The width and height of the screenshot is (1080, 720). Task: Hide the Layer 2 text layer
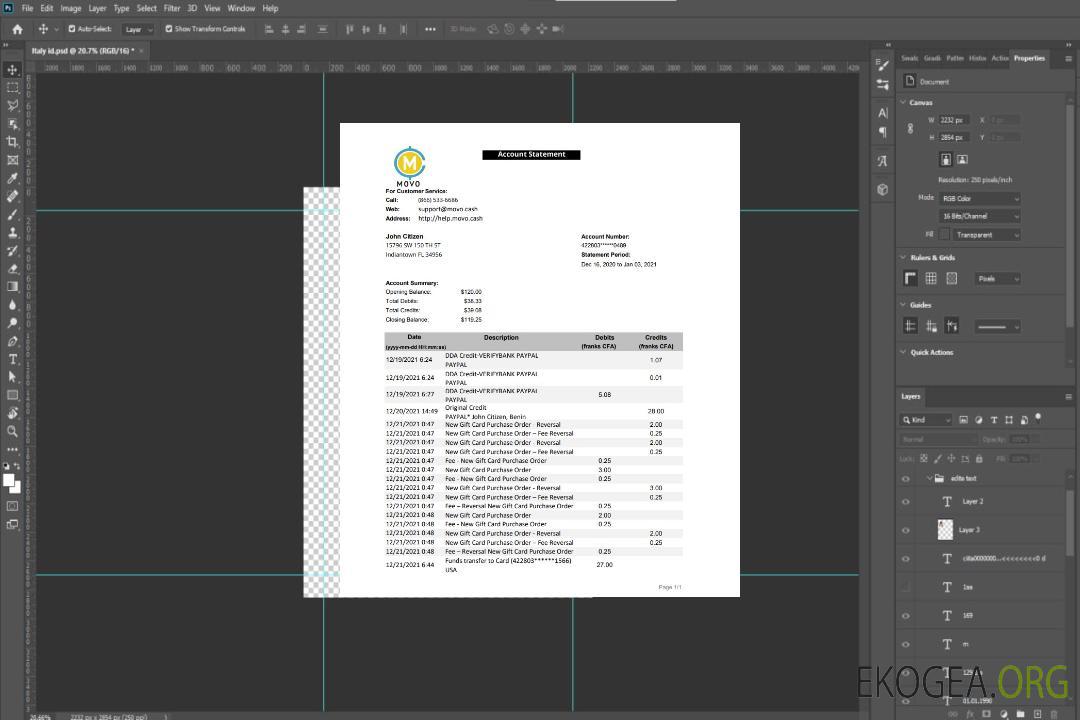(x=906, y=502)
